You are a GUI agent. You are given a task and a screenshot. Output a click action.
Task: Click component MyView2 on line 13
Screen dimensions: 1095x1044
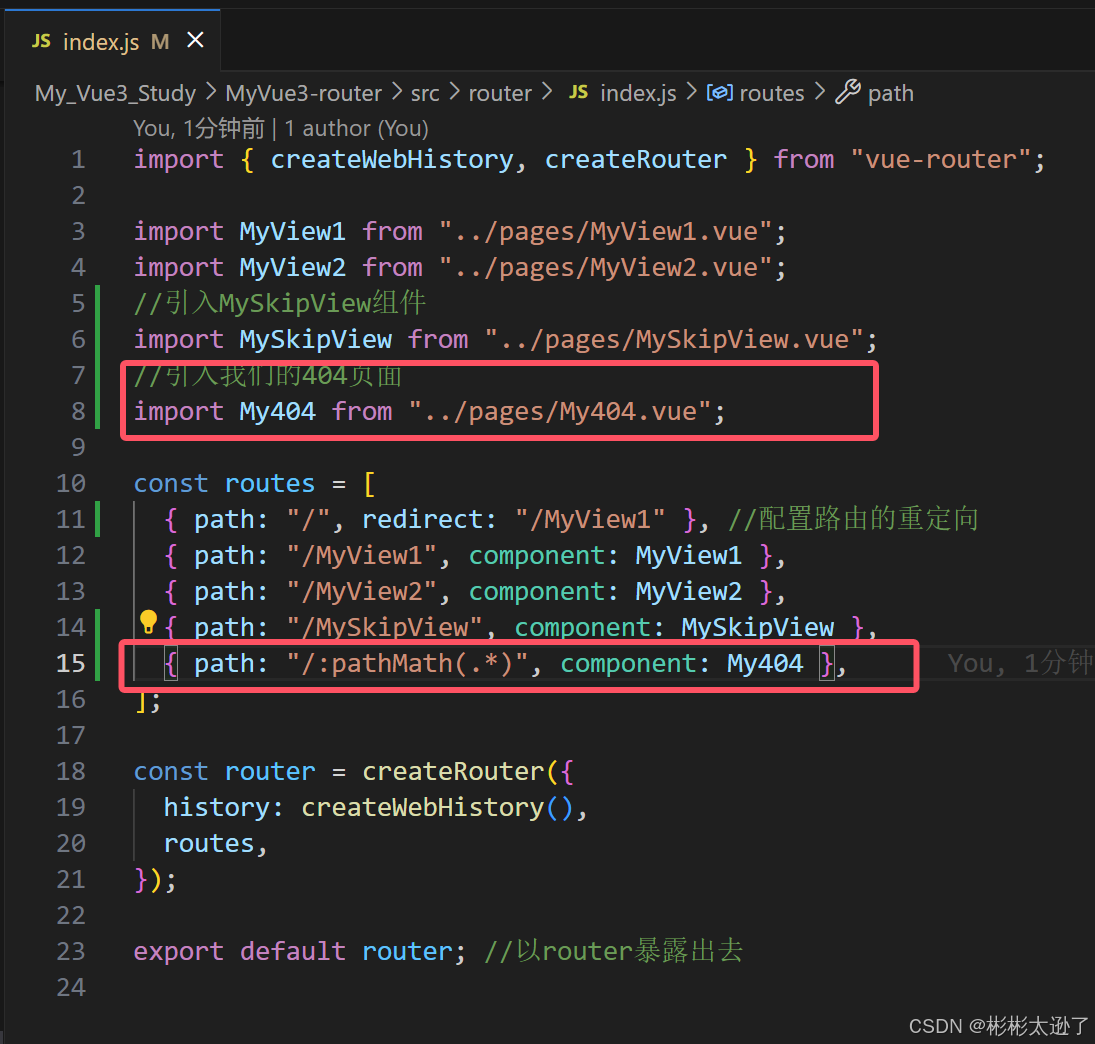pos(688,591)
